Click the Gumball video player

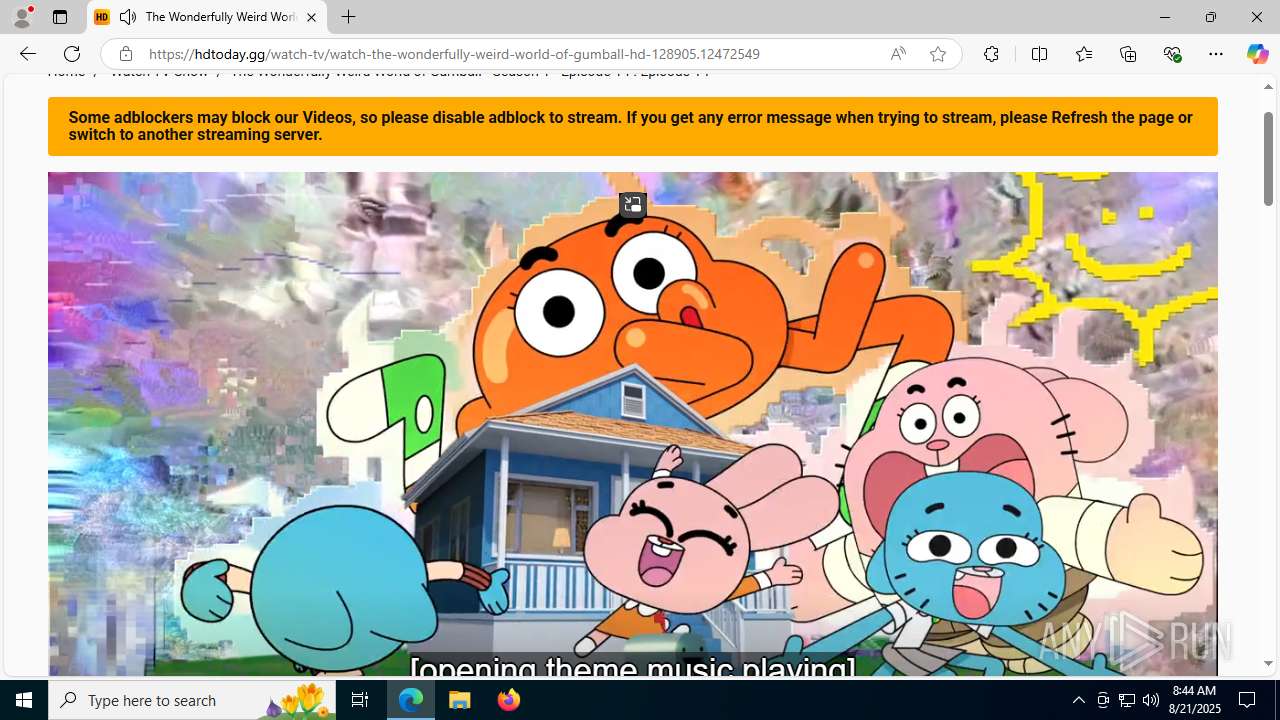(632, 424)
